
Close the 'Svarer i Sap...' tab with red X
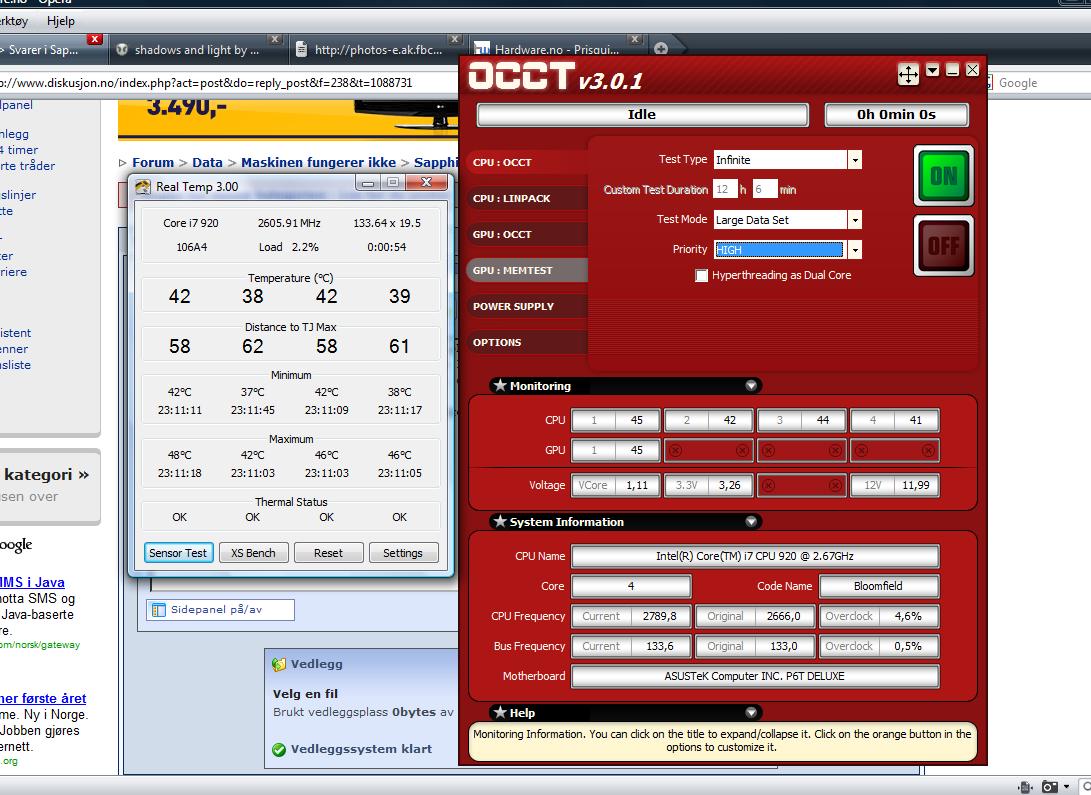coord(95,39)
